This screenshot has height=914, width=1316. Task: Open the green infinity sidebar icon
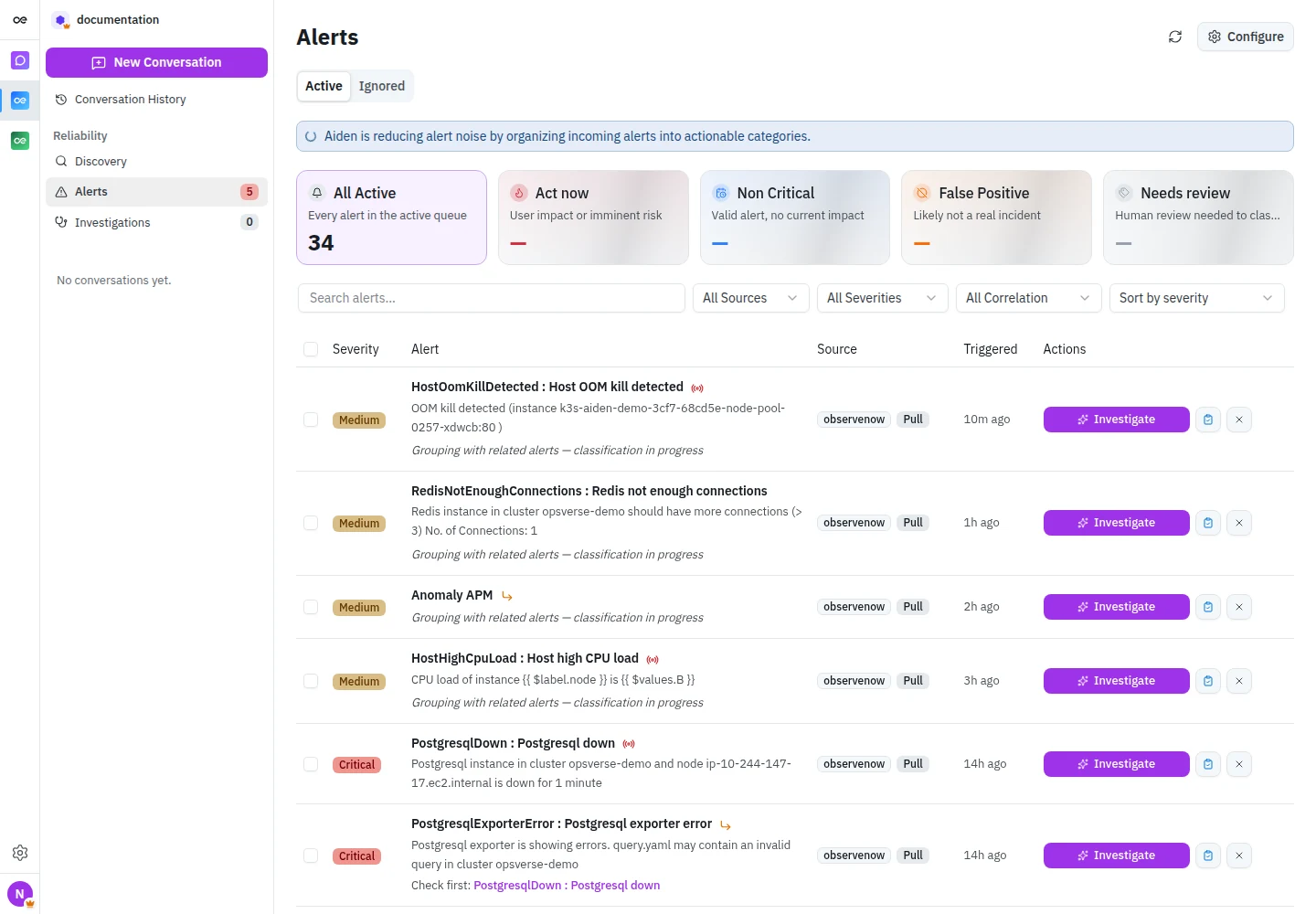20,141
